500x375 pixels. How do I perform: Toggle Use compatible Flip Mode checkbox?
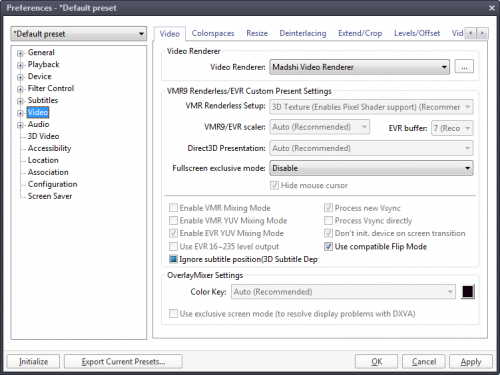[328, 247]
